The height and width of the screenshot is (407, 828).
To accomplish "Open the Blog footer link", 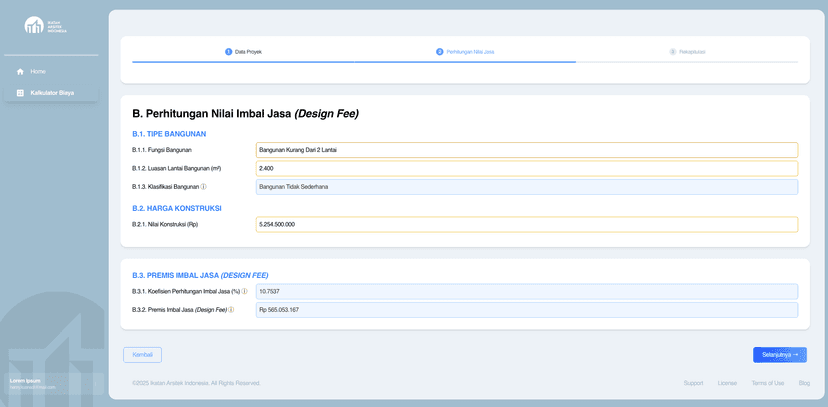I will (804, 383).
